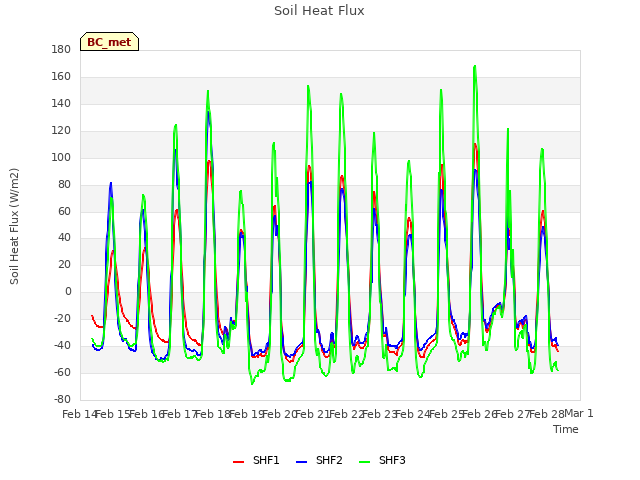This screenshot has width=640, height=480.
Task: Click the Feb 14 x-axis tick label
Action: 79,414
